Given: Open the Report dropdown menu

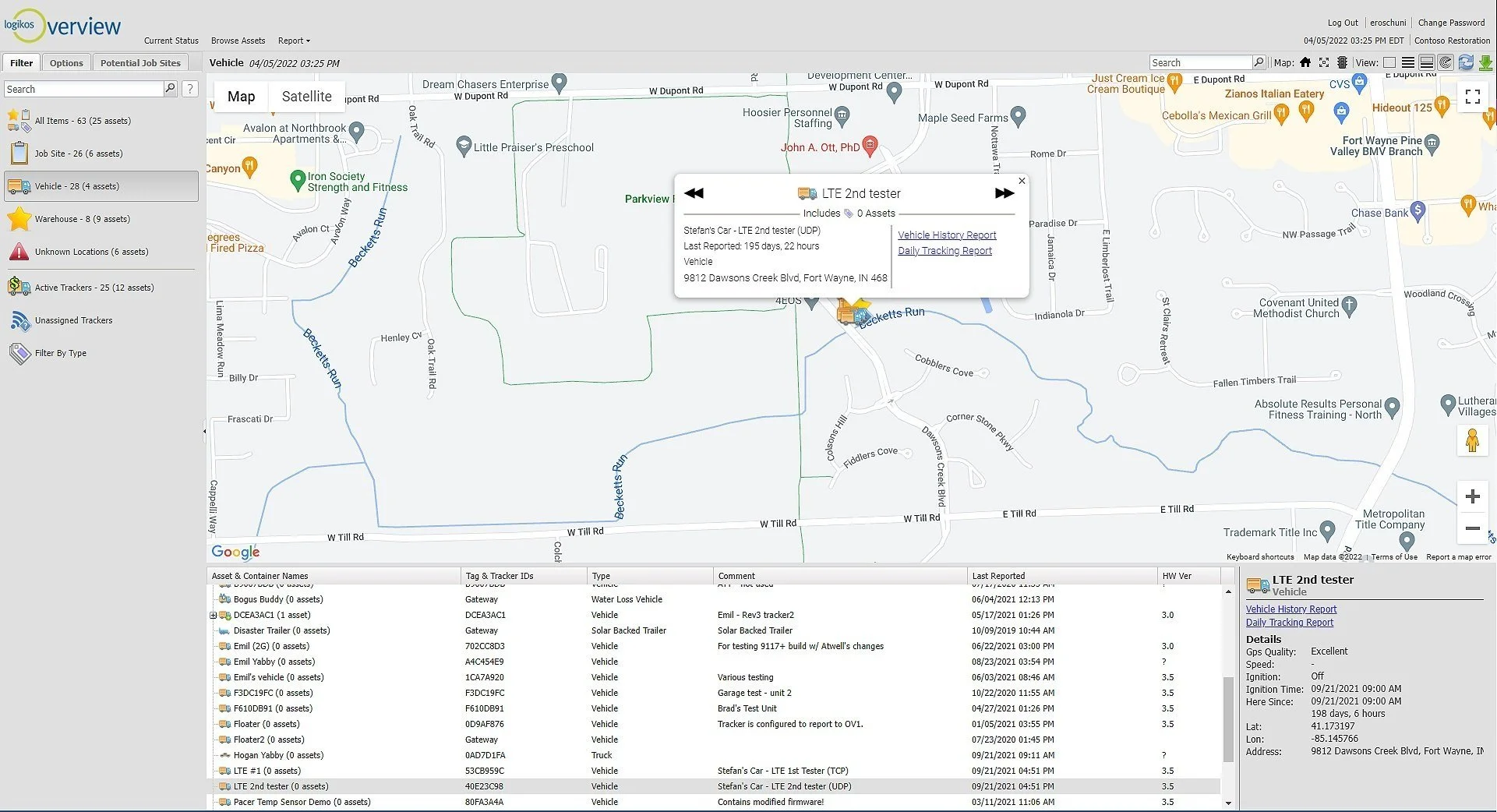Looking at the screenshot, I should (x=293, y=41).
